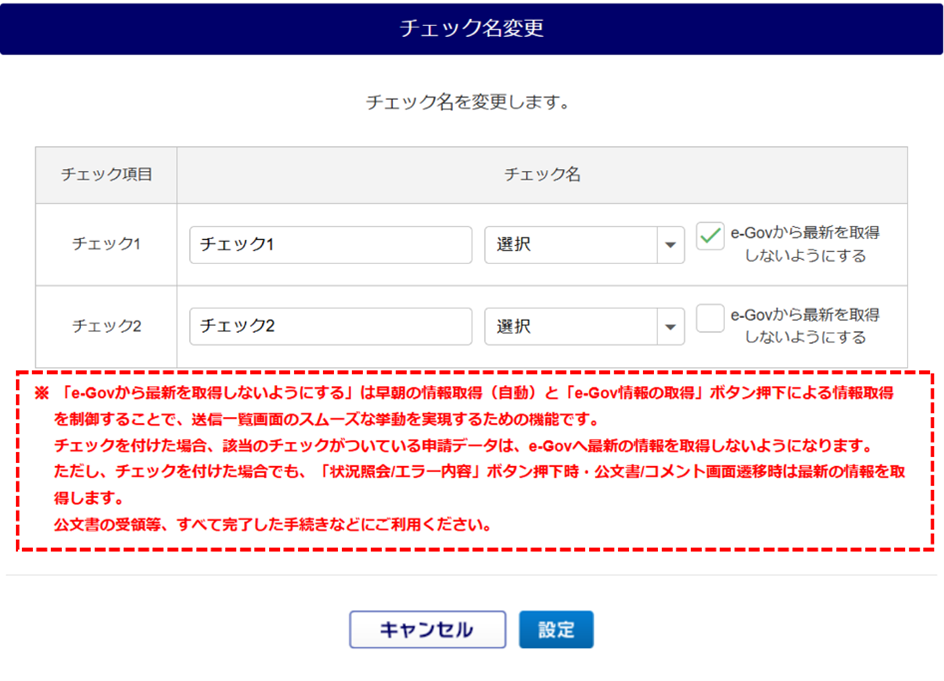Click the チェック名変更 dialog title

click(x=471, y=28)
